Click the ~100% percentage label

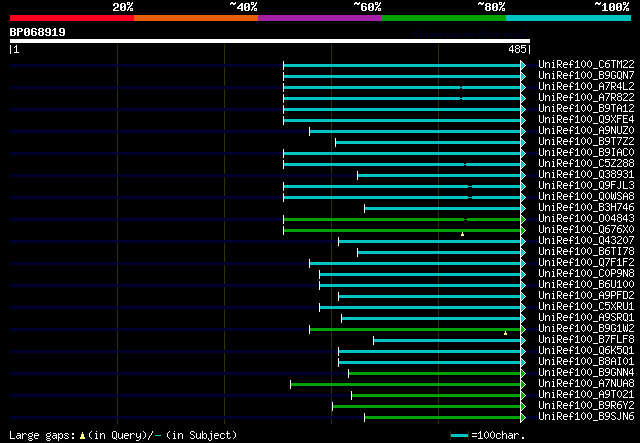[x=612, y=7]
